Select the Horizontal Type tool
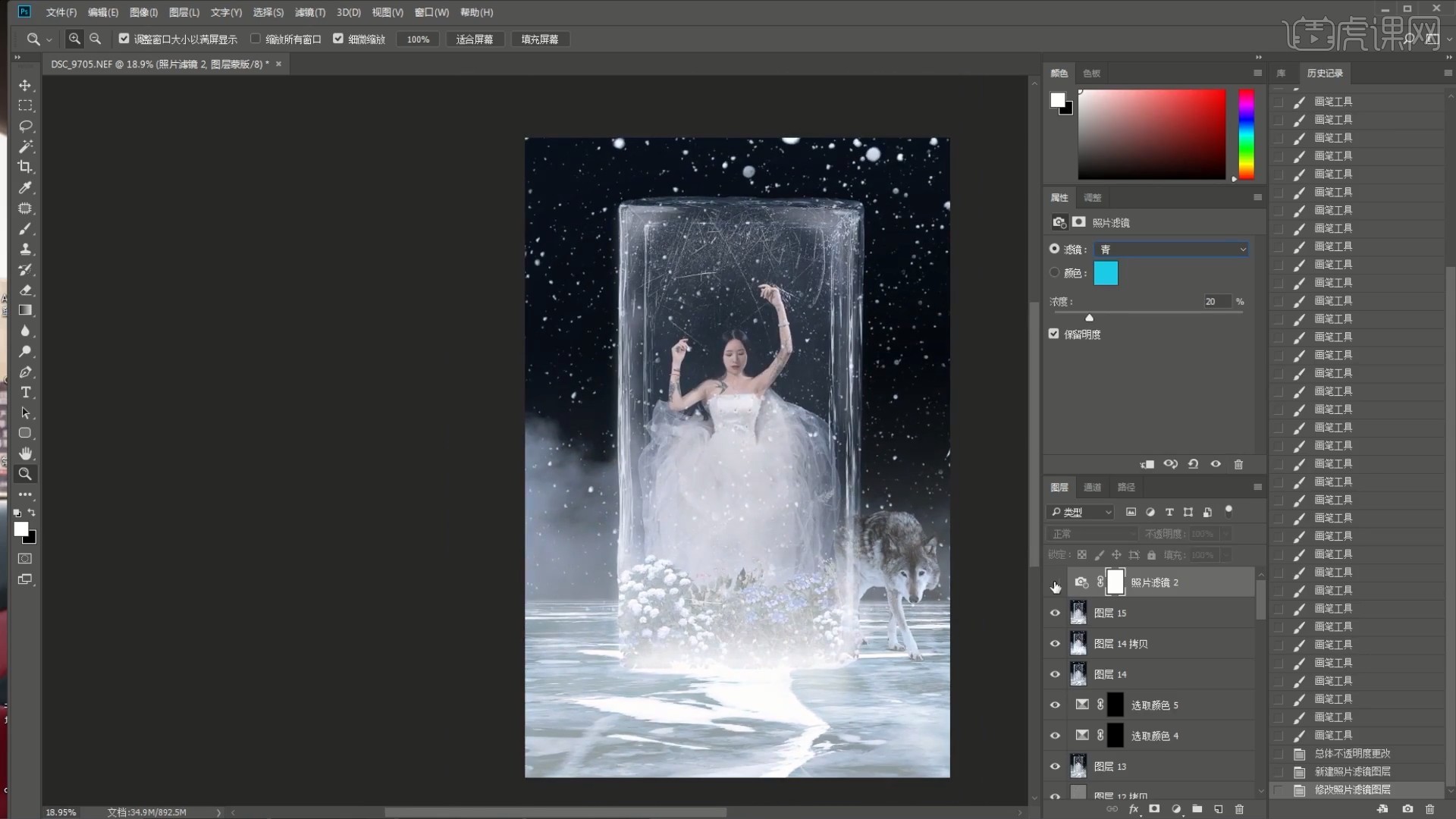The image size is (1456, 819). [x=25, y=392]
